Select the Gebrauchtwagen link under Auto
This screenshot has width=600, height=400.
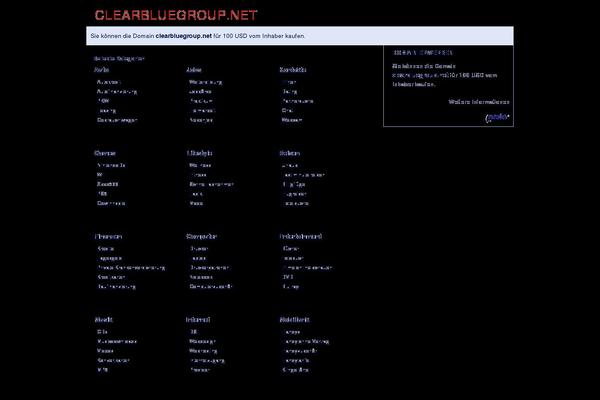117,119
